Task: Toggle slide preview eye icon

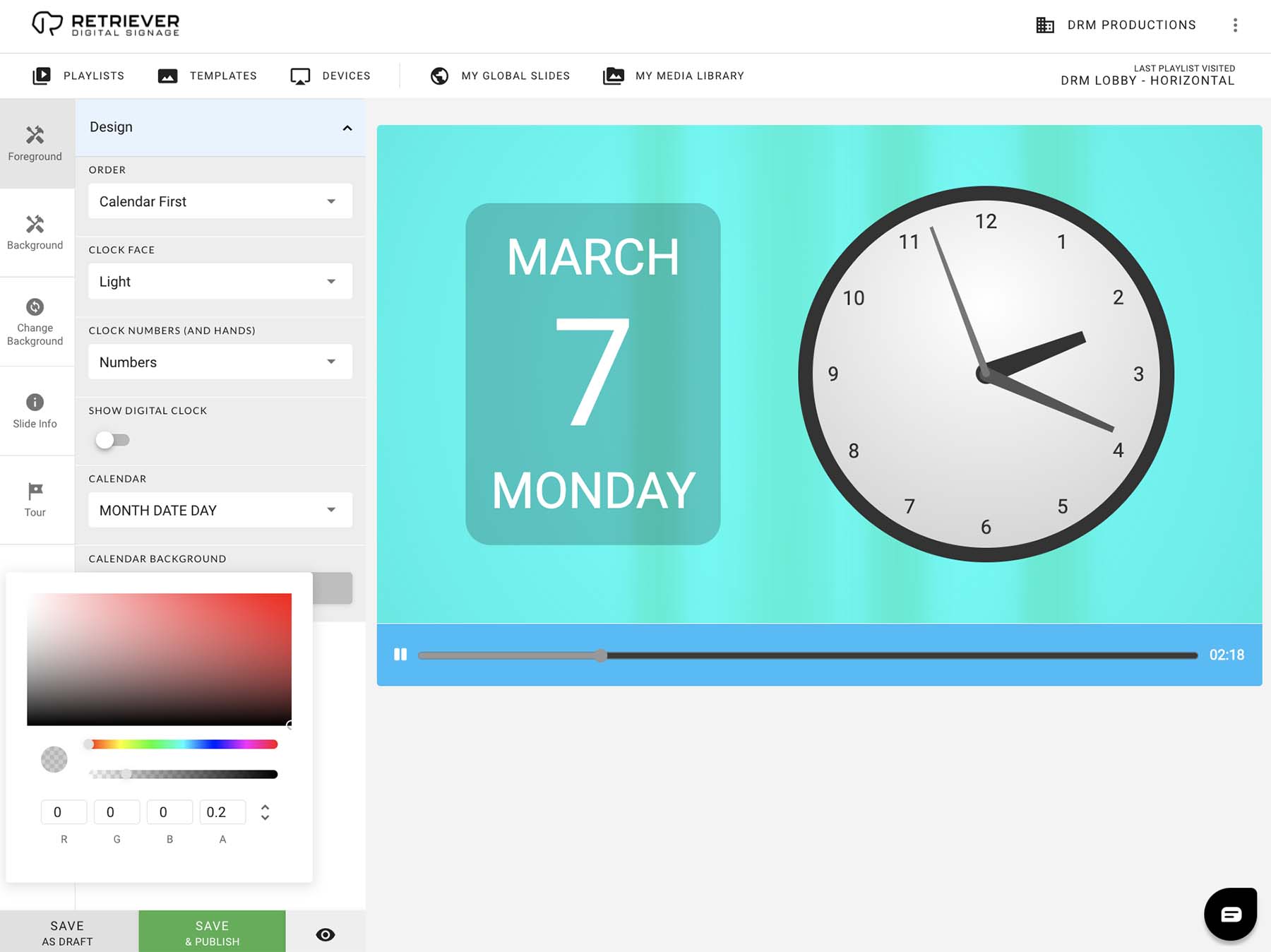Action: (326, 934)
